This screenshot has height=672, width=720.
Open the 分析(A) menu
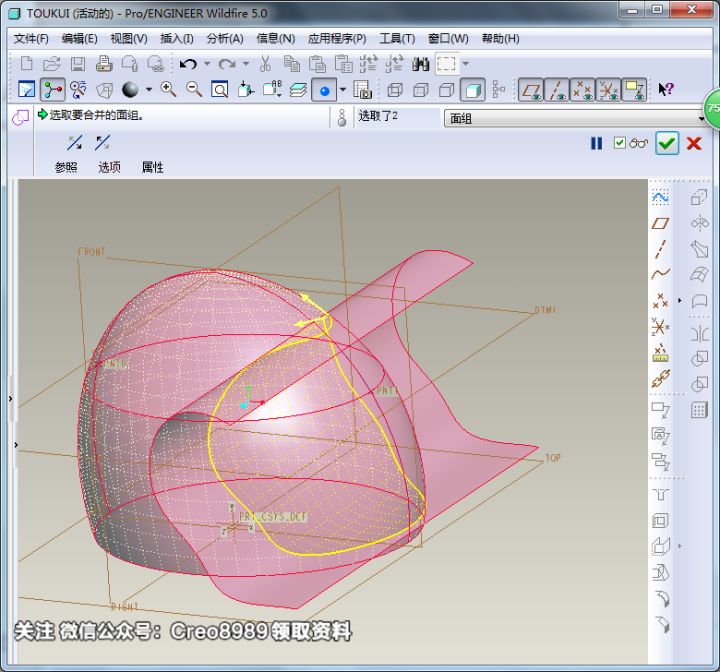click(224, 38)
